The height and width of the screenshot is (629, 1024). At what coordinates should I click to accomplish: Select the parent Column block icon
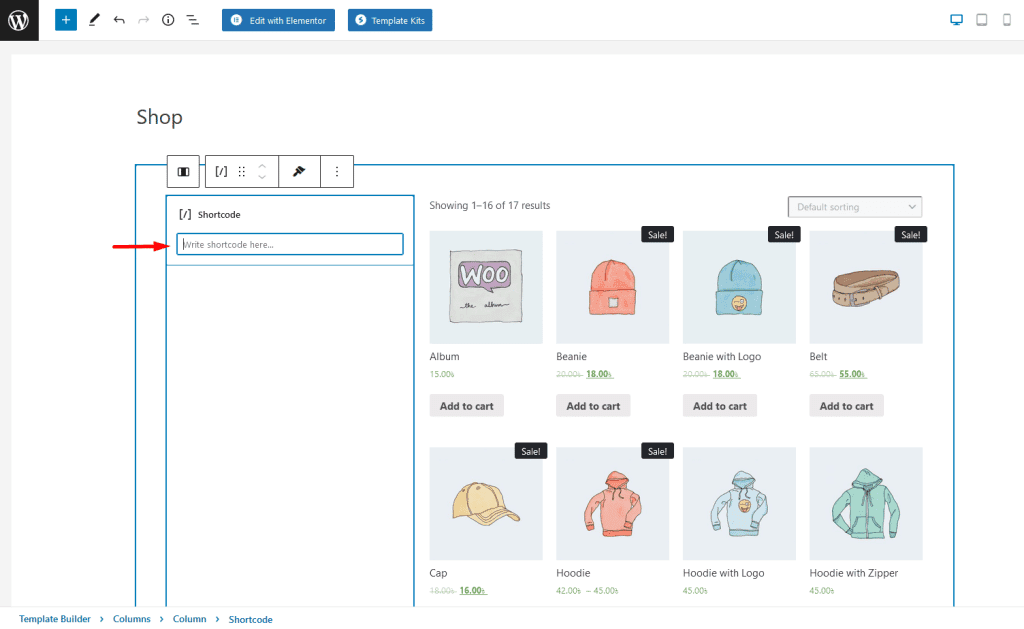pos(183,172)
